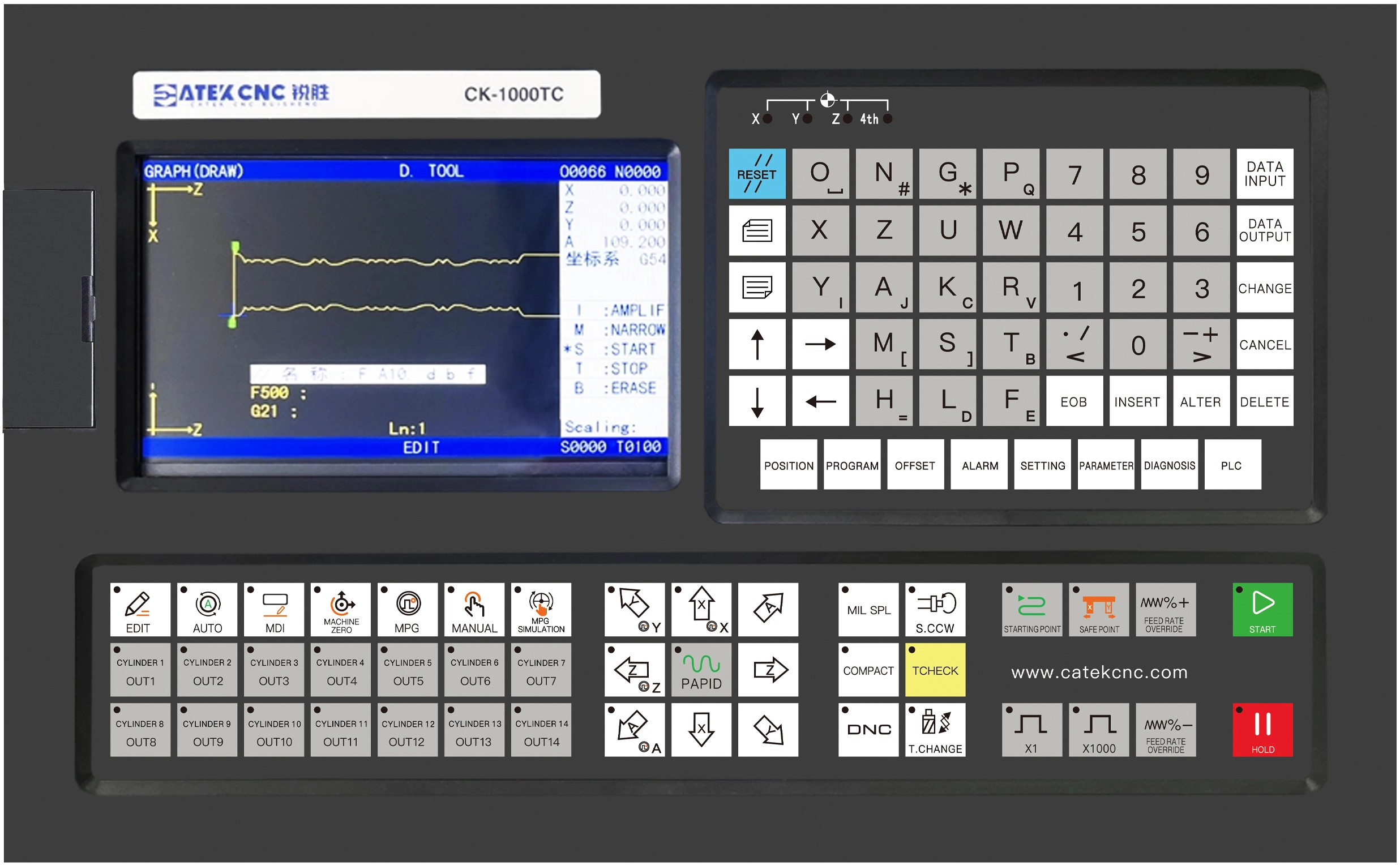Select the EDIT mode key
Viewport: 1400px width, 865px height.
click(140, 609)
